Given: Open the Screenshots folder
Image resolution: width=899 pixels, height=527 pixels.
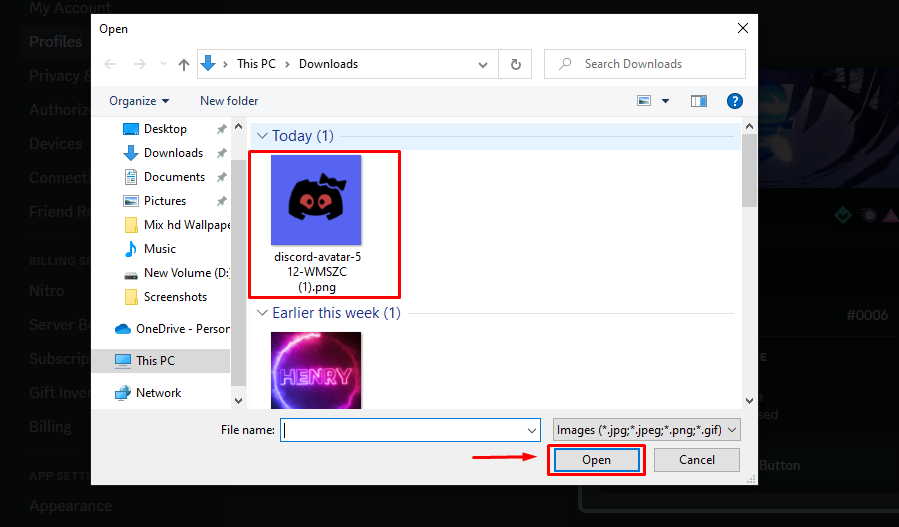Looking at the screenshot, I should (x=175, y=297).
